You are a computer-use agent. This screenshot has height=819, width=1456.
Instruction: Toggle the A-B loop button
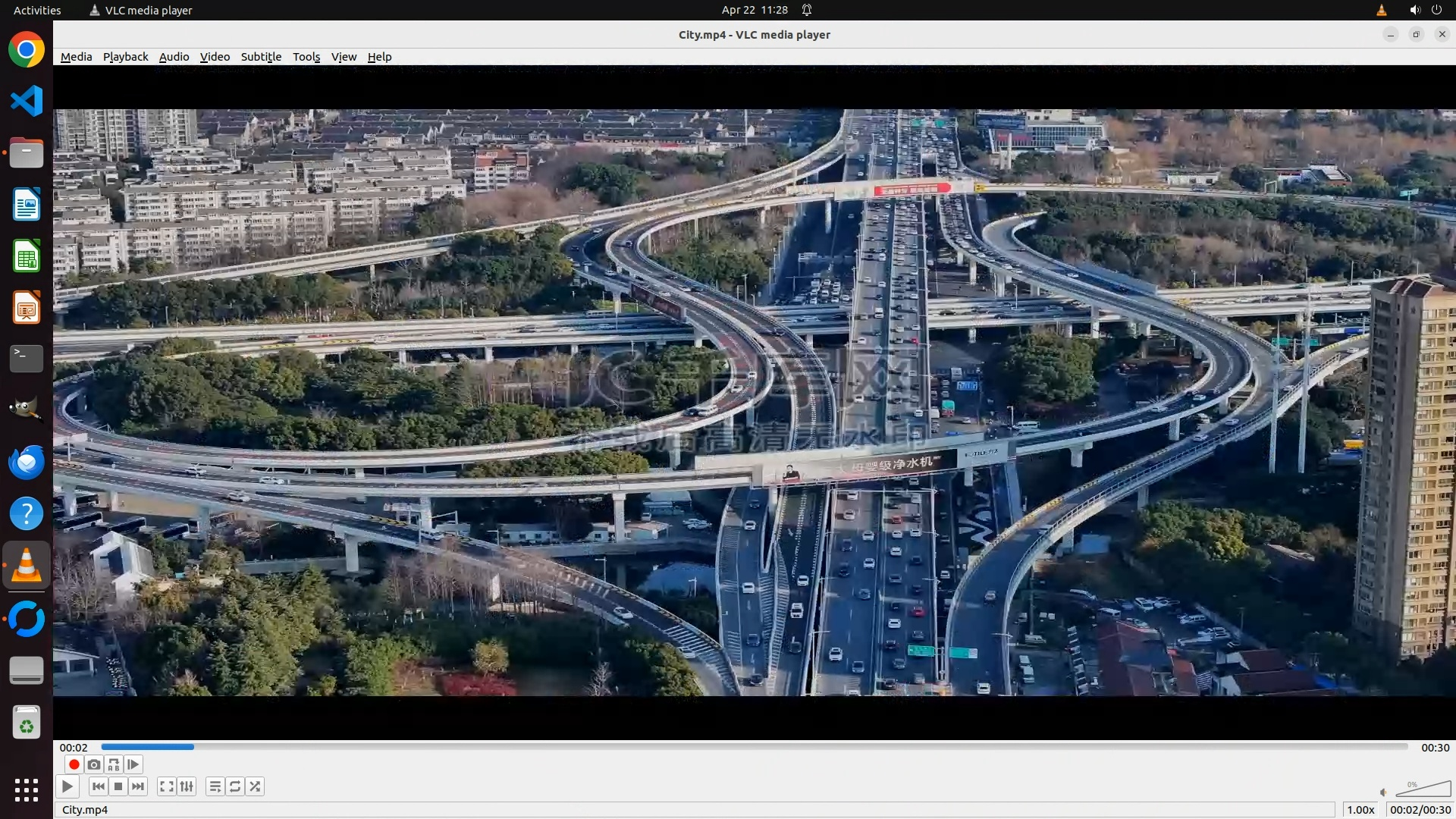pyautogui.click(x=114, y=764)
